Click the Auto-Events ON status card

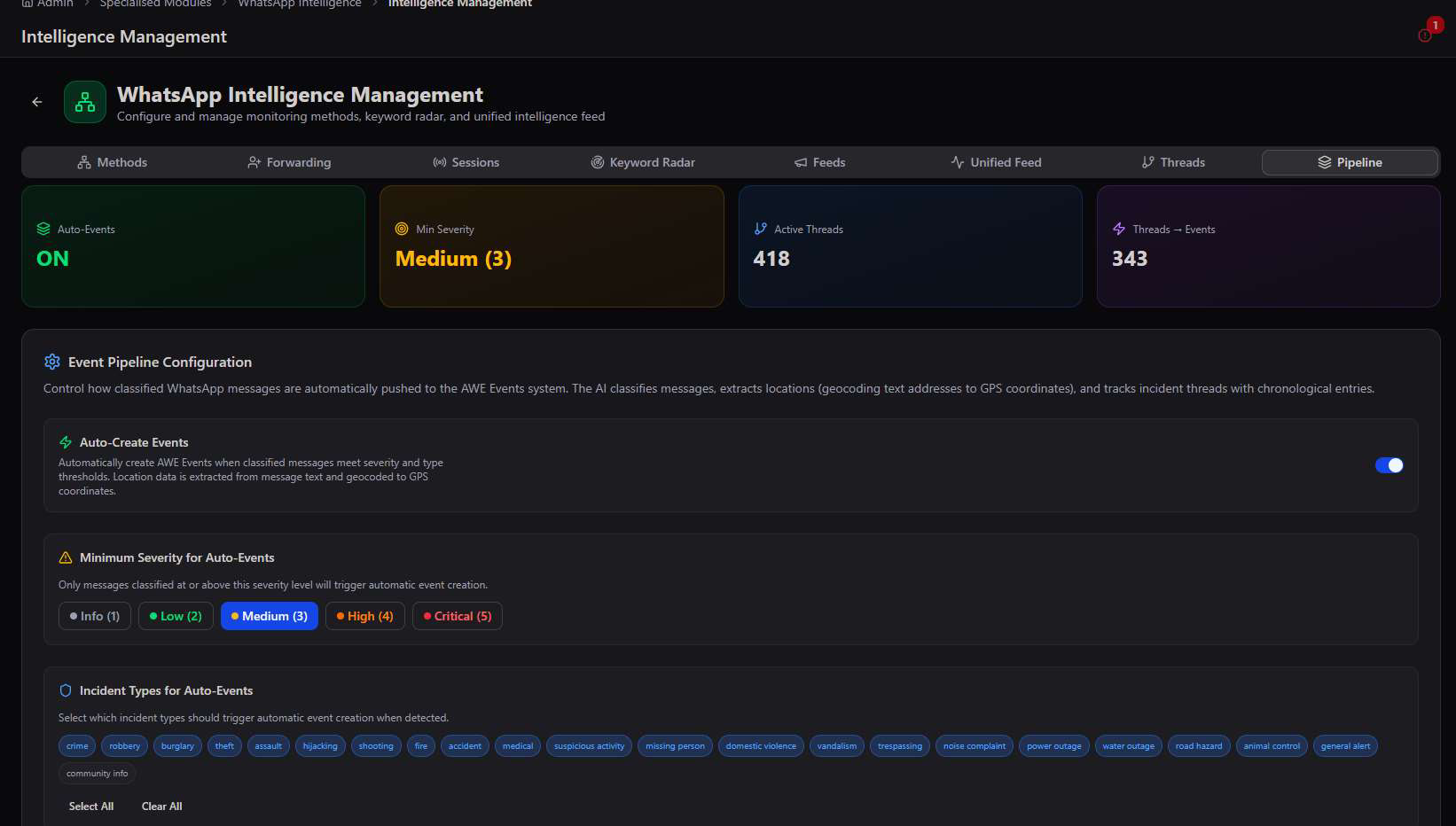click(x=193, y=246)
